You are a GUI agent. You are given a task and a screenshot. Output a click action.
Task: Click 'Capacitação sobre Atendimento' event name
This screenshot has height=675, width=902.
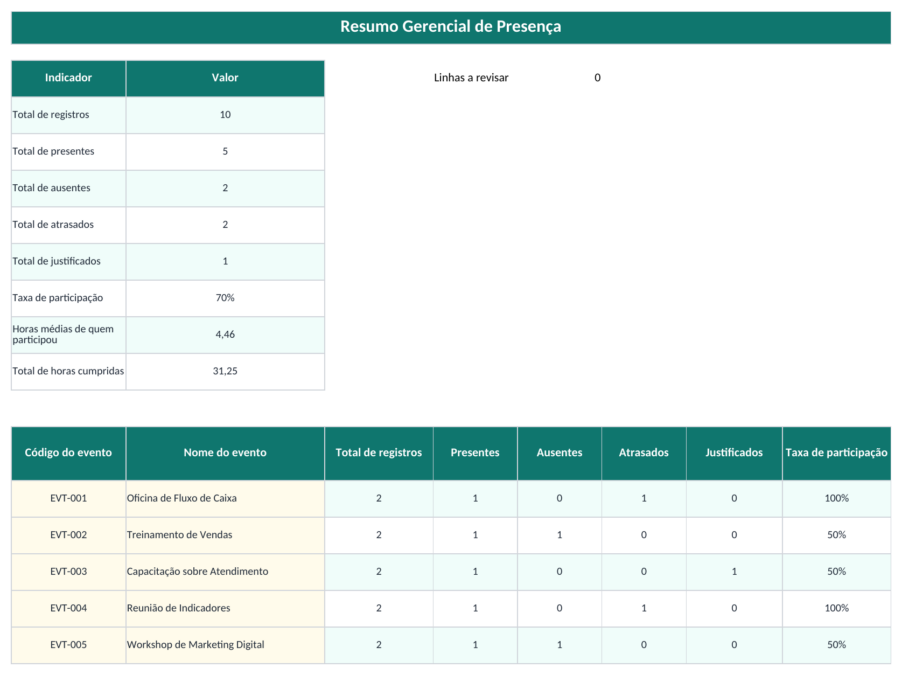(225, 571)
